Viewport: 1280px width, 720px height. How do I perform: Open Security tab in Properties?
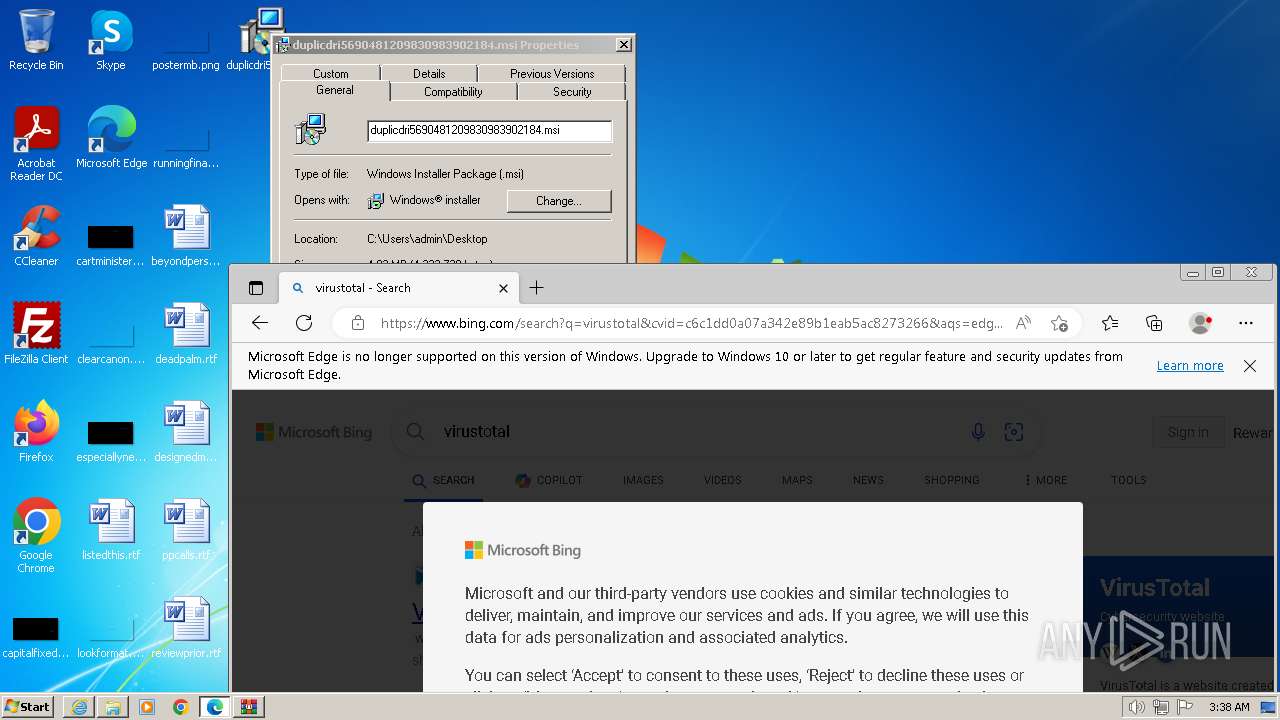pos(572,91)
